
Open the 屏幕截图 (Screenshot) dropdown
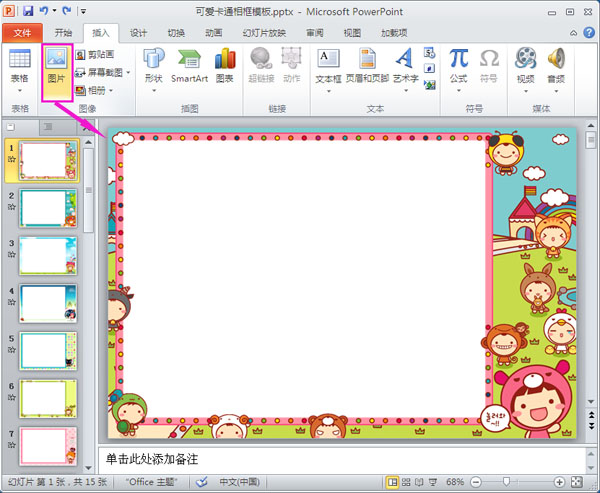click(103, 72)
